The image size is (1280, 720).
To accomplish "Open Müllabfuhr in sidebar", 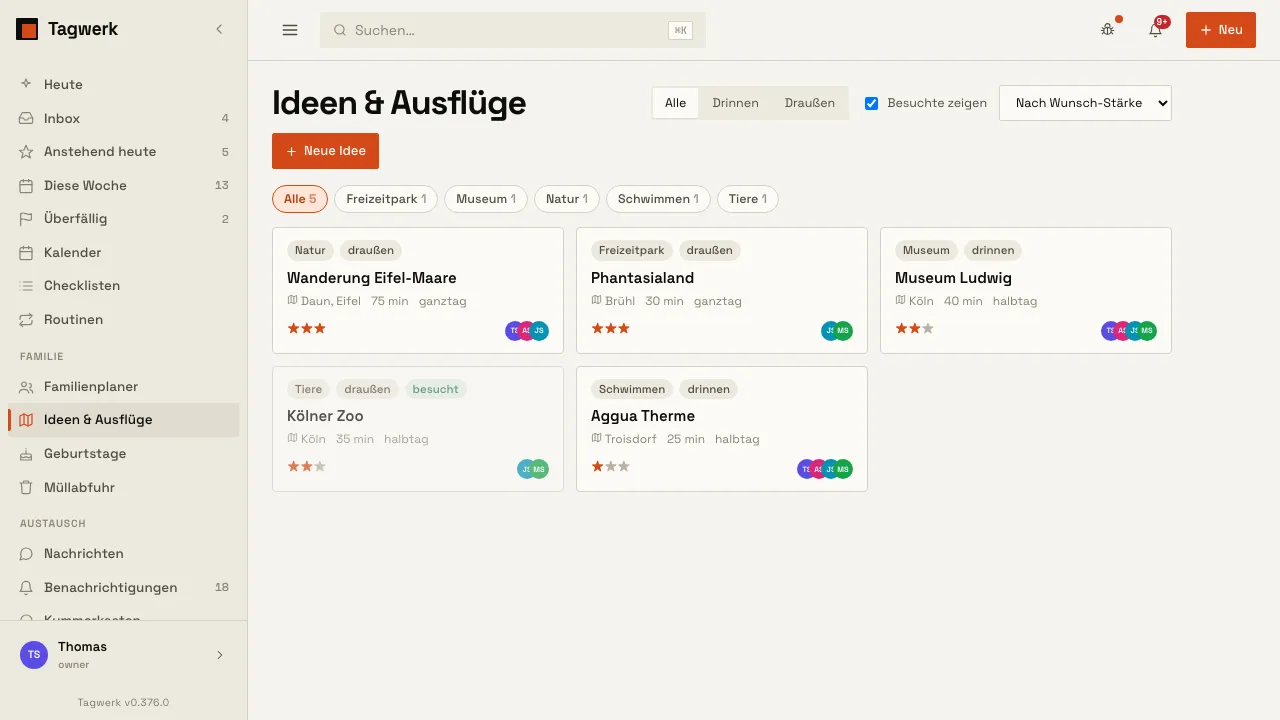I will click(124, 488).
